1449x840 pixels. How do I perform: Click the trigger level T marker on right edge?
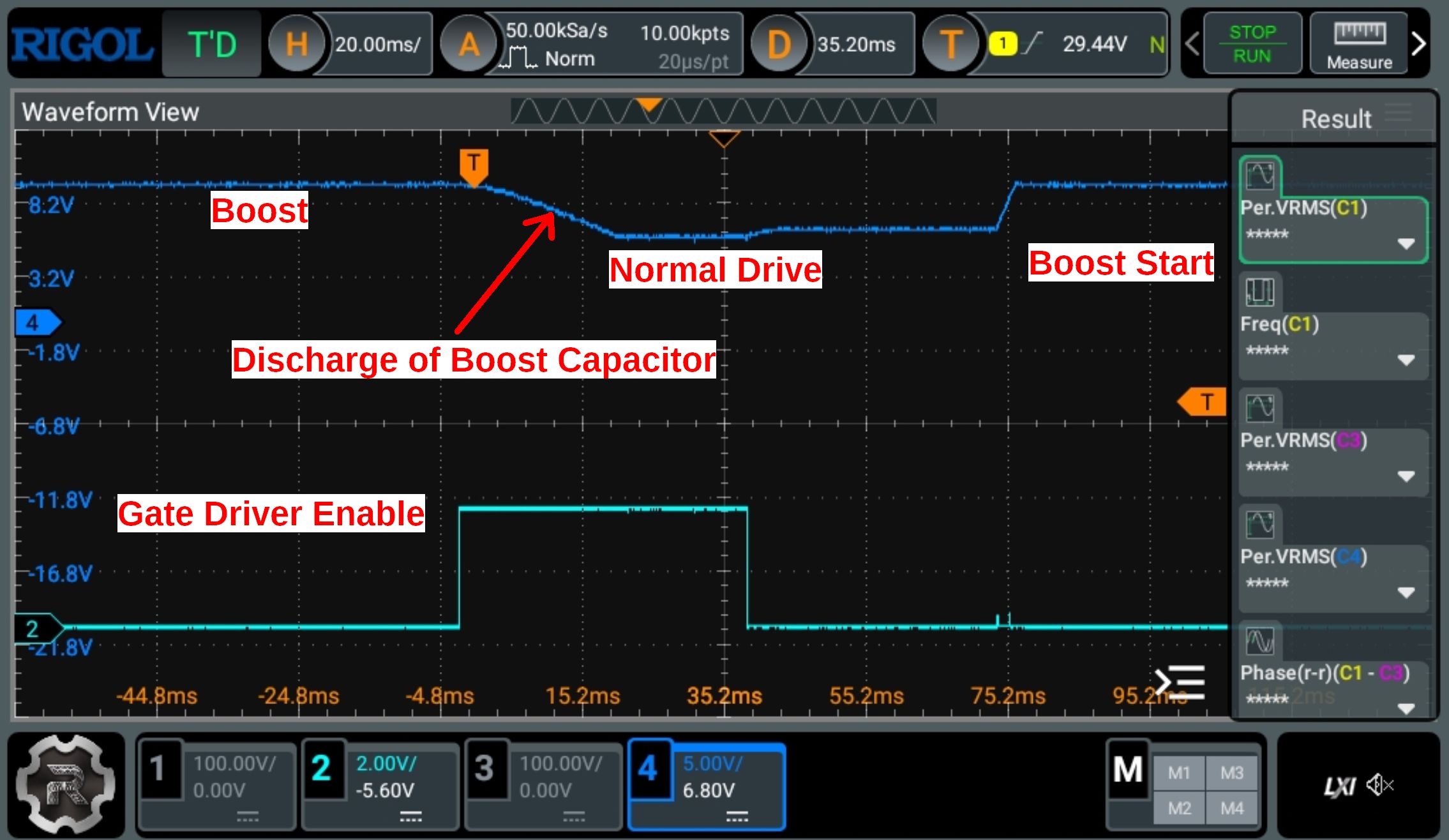pyautogui.click(x=1203, y=402)
